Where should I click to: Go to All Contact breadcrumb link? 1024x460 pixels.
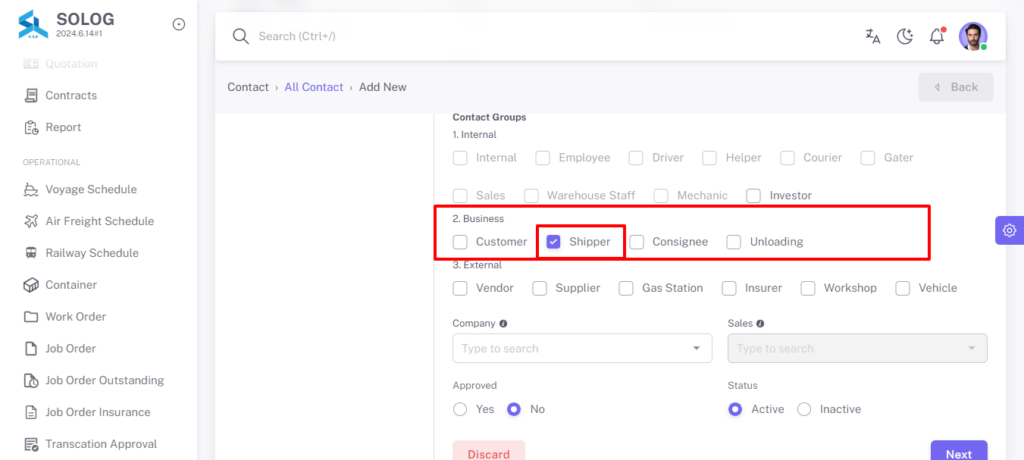pos(313,88)
